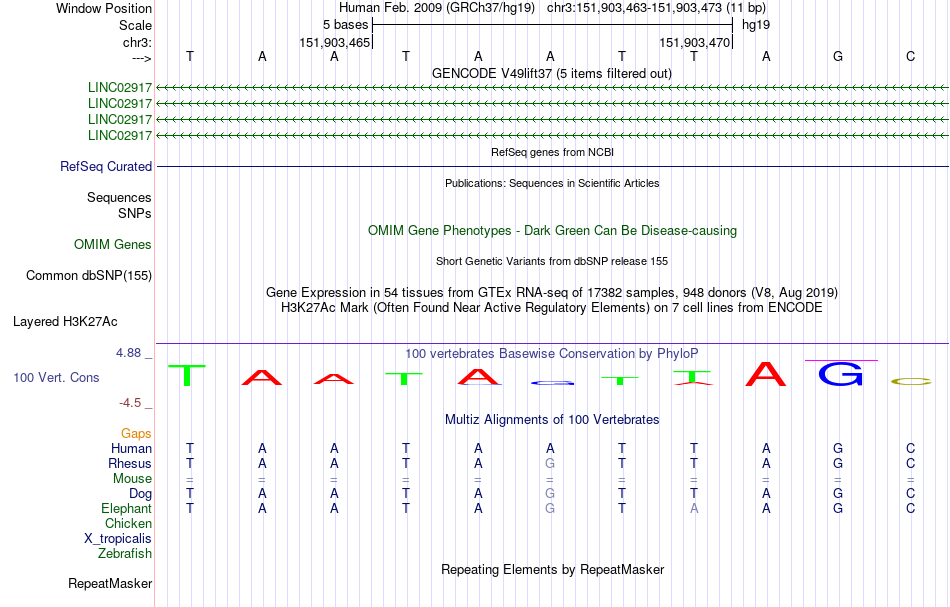This screenshot has height=607, width=950.
Task: Click the large blue G conservation logo letter
Action: pos(840,374)
